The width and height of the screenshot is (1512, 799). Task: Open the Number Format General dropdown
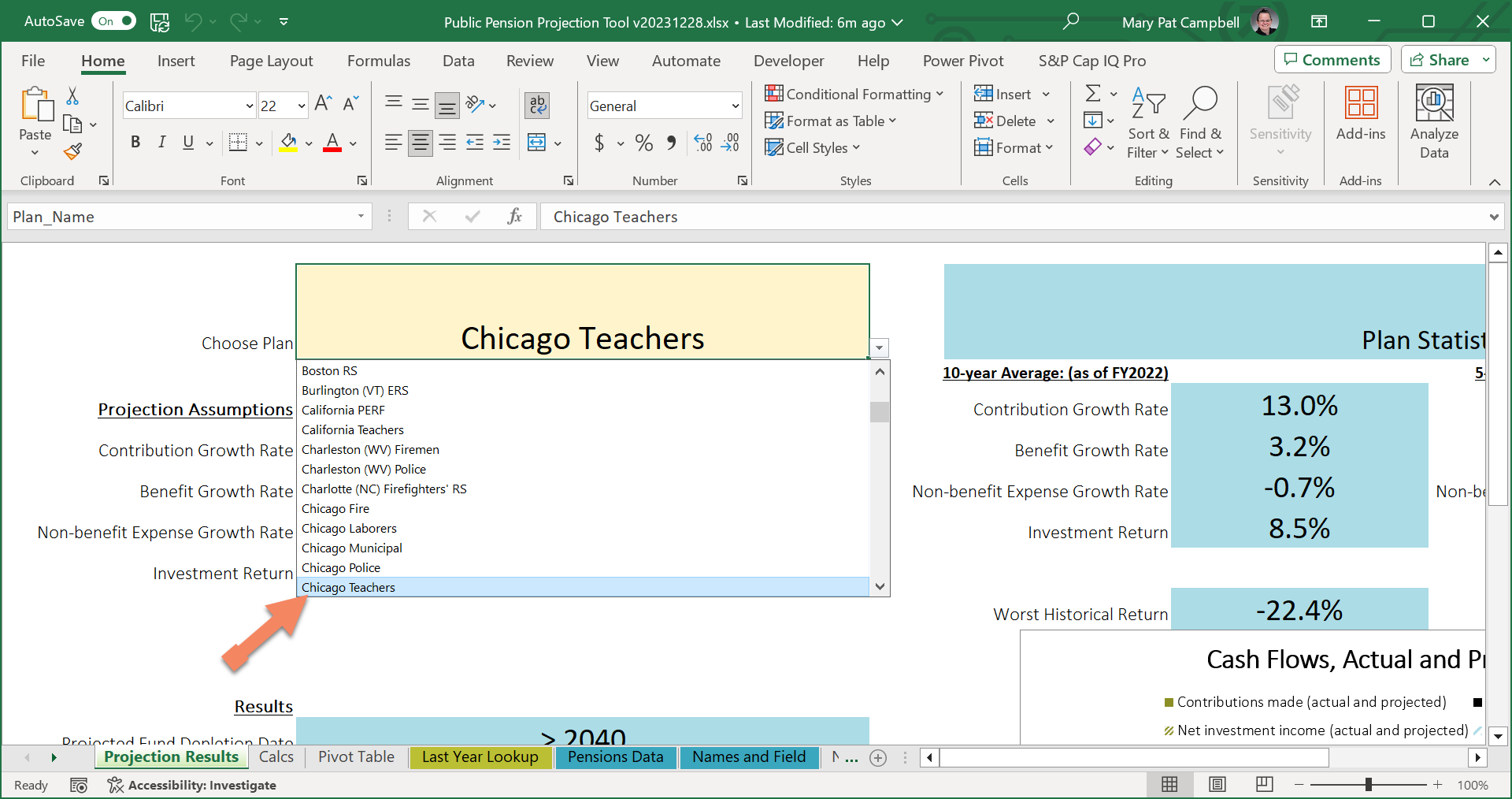[735, 106]
